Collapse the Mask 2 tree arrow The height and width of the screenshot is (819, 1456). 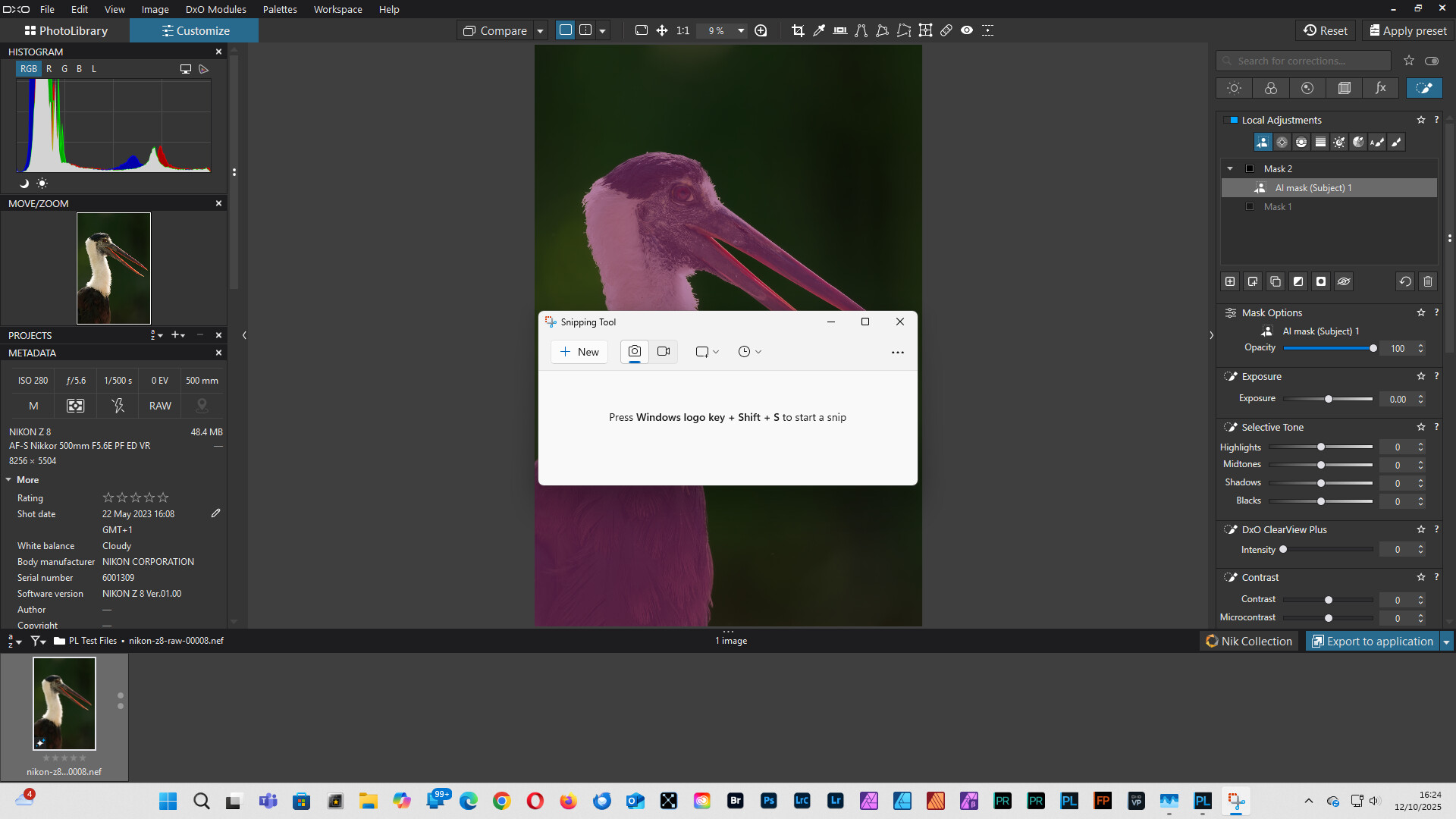click(x=1230, y=168)
